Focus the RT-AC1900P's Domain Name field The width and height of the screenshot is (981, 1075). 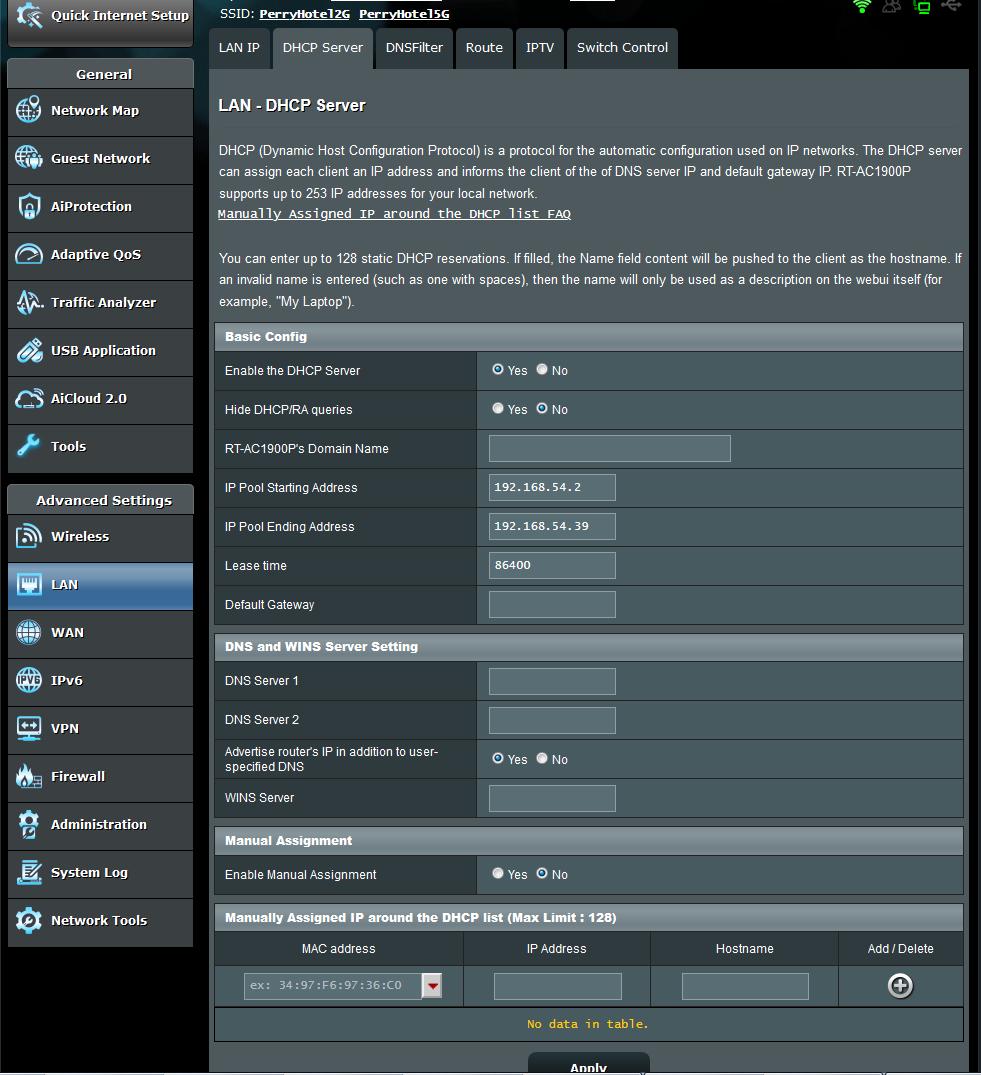[x=609, y=448]
